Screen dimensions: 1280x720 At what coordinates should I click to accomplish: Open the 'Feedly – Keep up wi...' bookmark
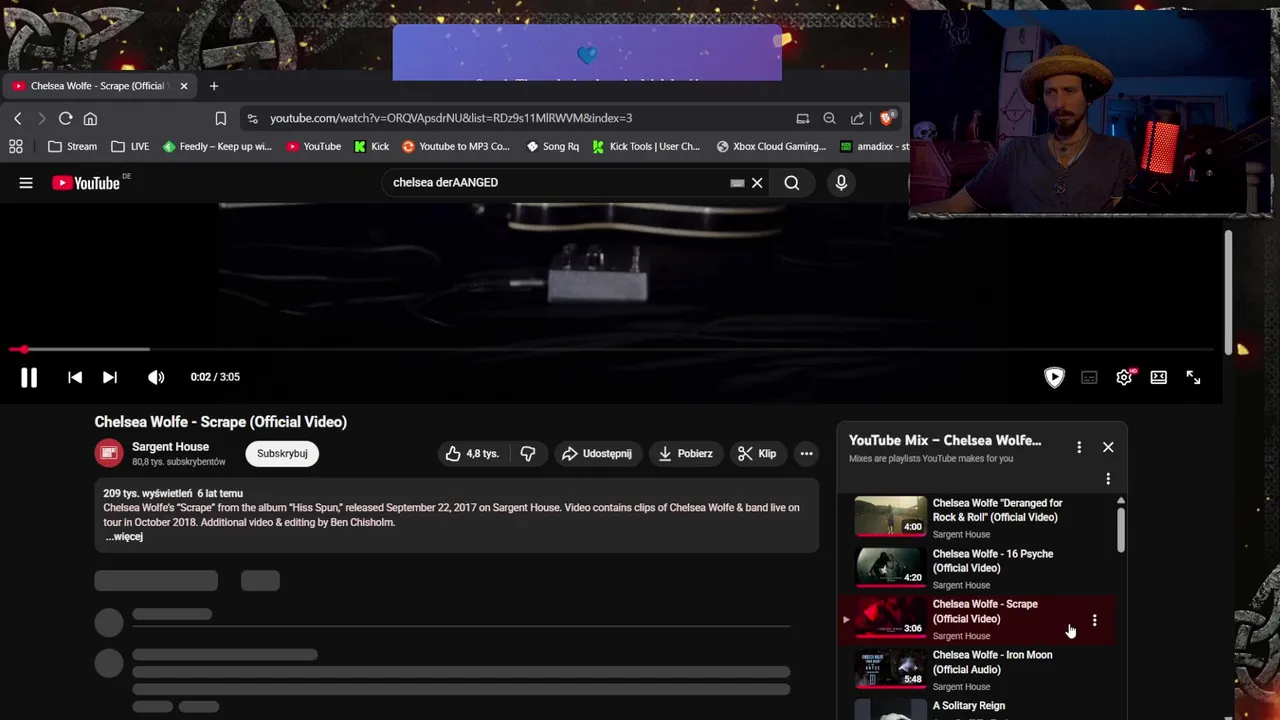tap(217, 147)
